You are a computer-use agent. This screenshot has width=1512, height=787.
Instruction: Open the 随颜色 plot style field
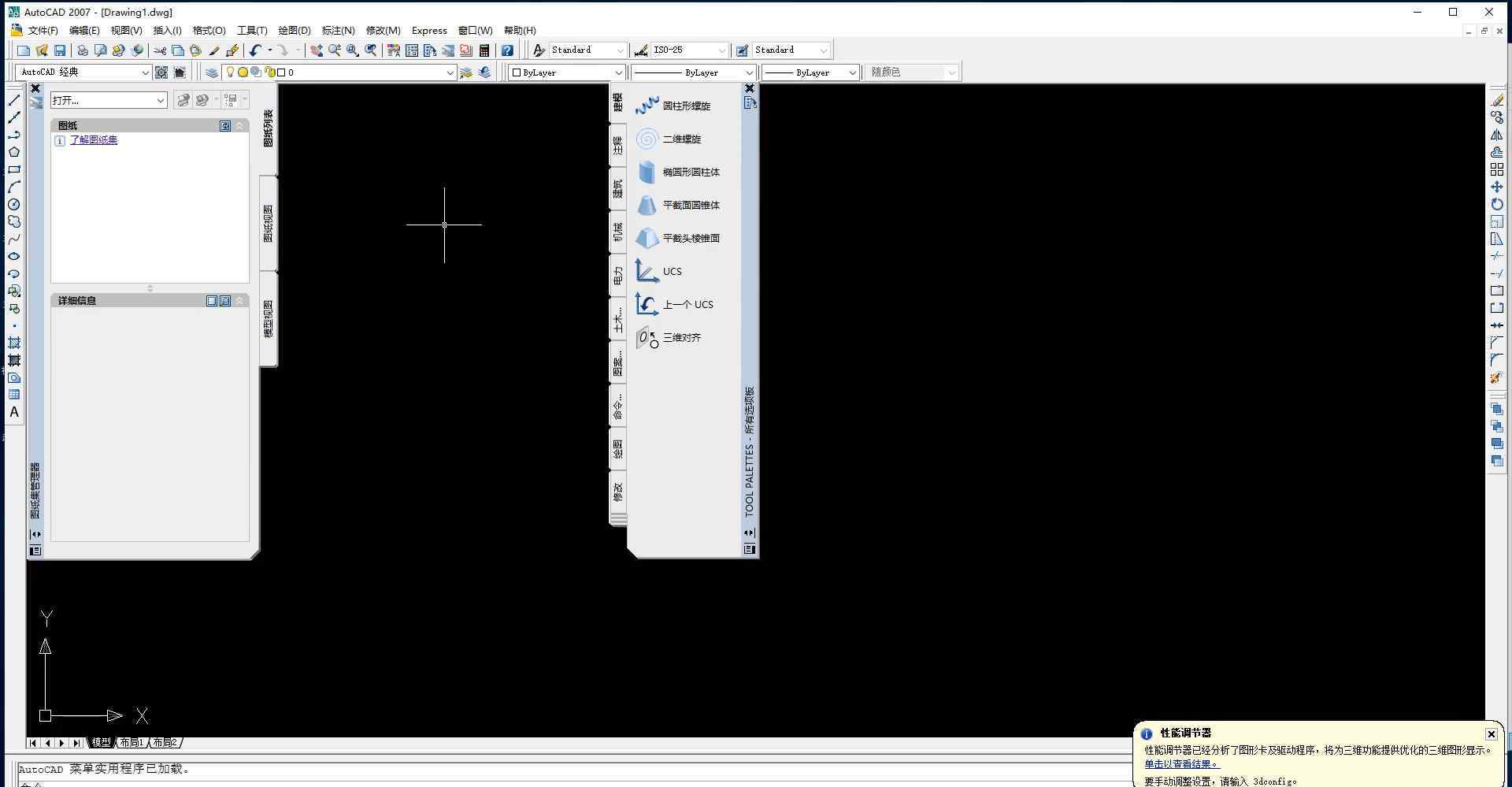911,72
